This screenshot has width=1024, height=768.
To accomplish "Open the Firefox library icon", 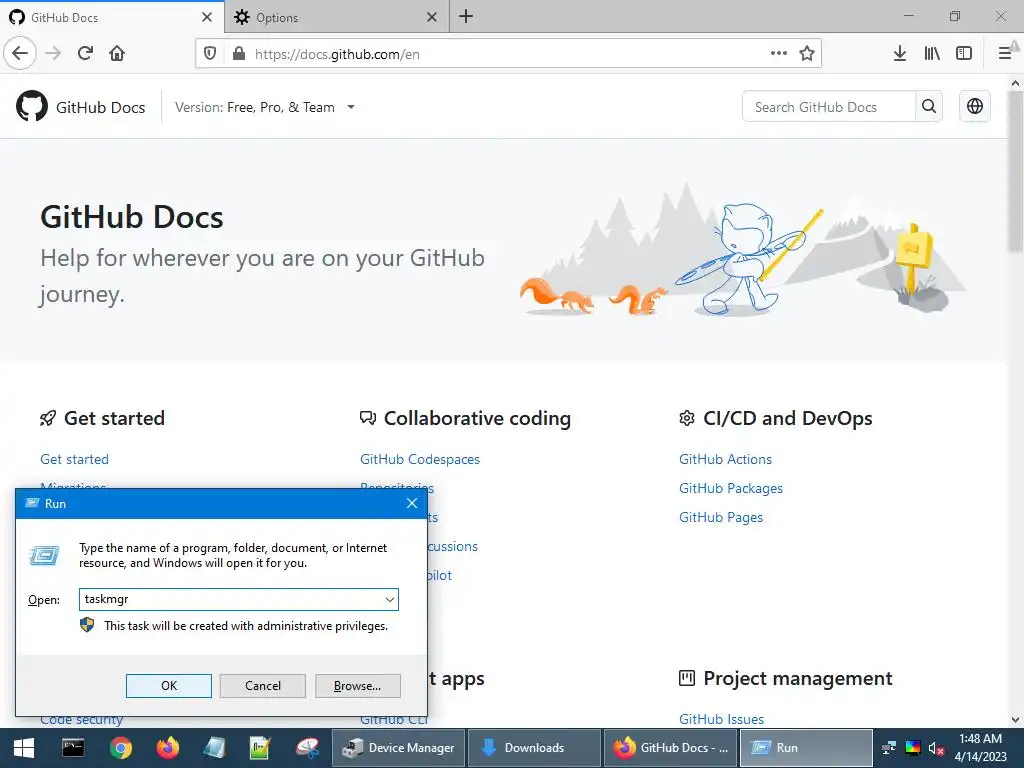I will 932,53.
